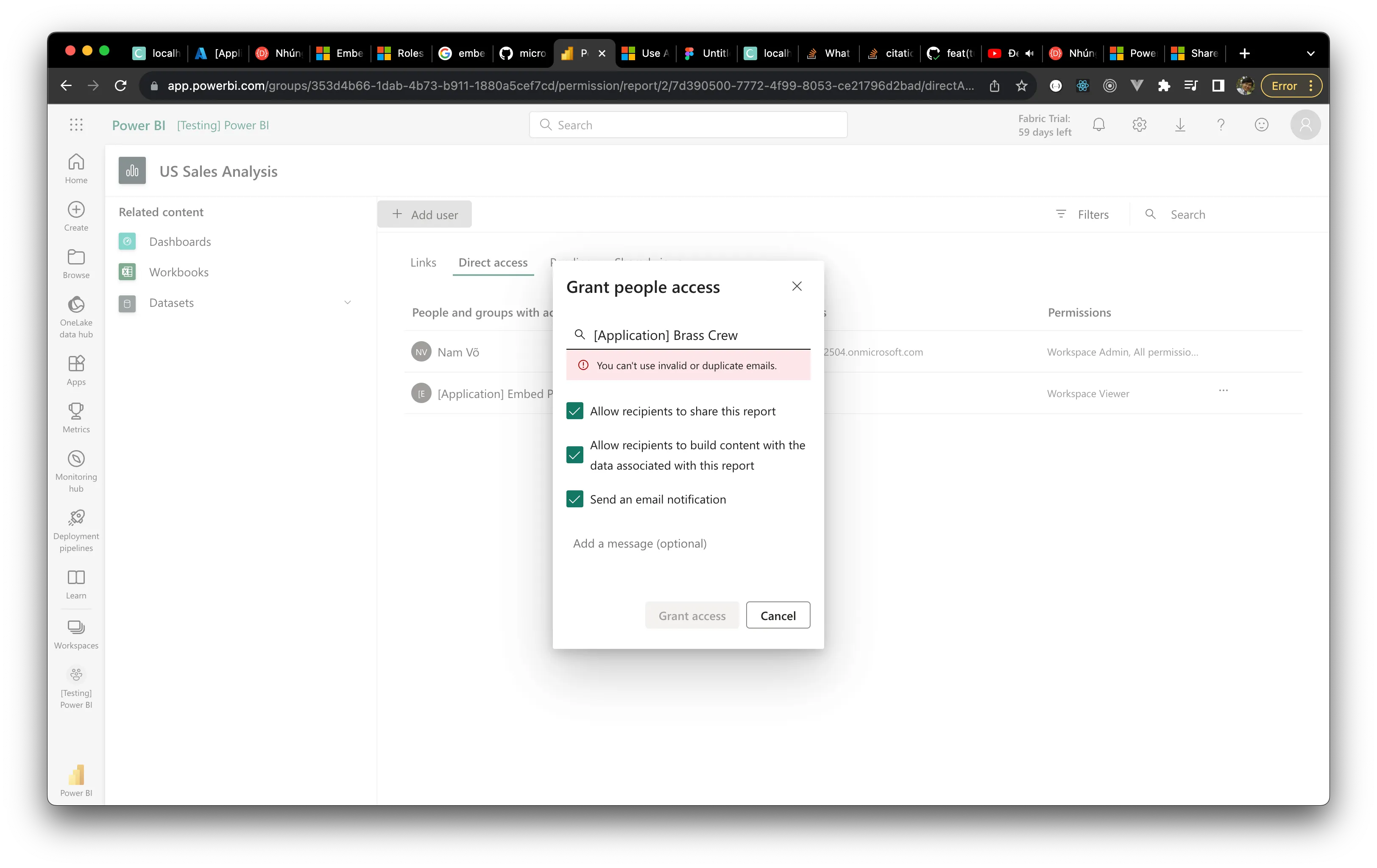Click the Add user button
The width and height of the screenshot is (1377, 868).
tap(424, 214)
